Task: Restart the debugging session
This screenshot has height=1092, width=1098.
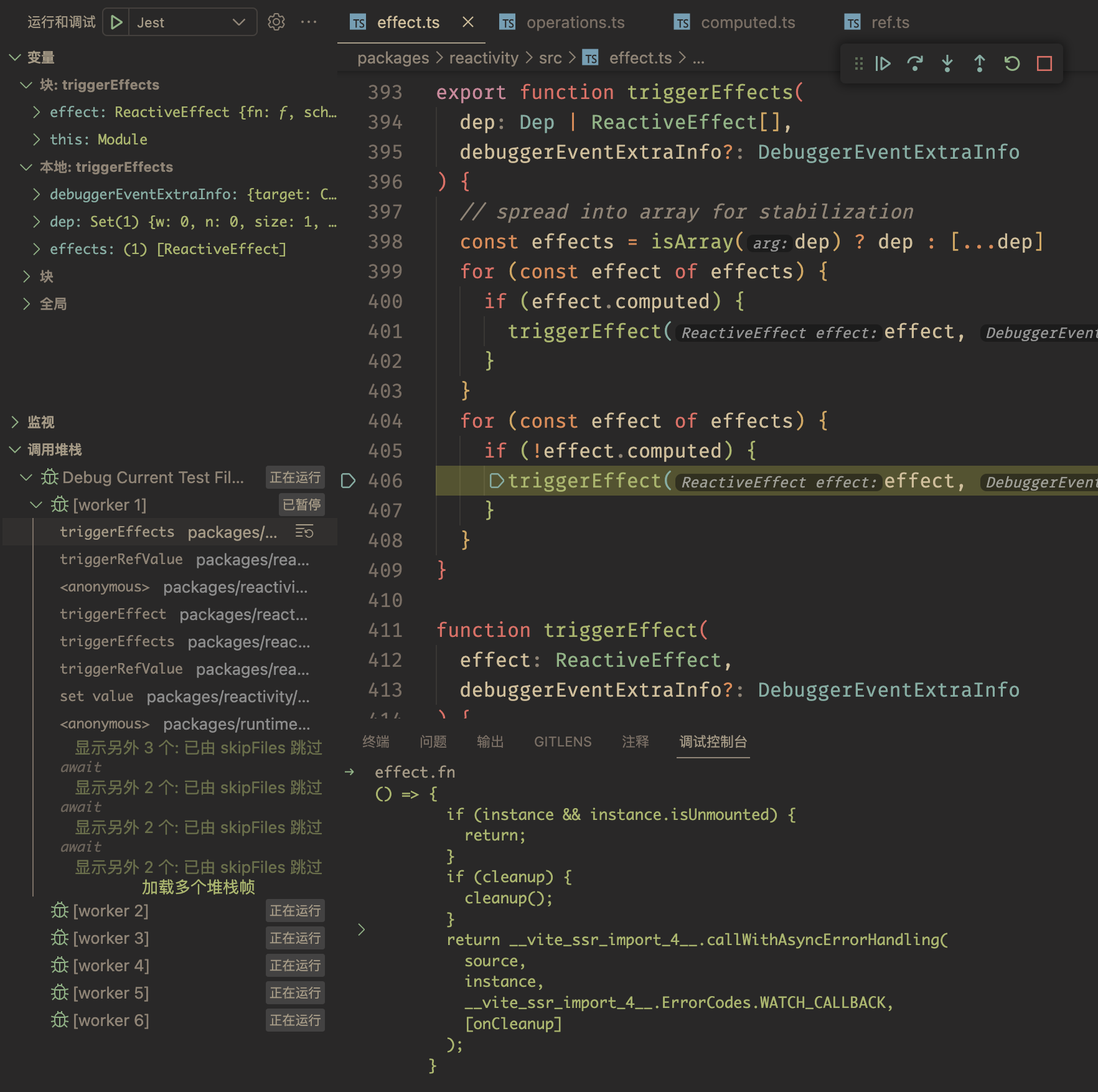Action: tap(1012, 64)
